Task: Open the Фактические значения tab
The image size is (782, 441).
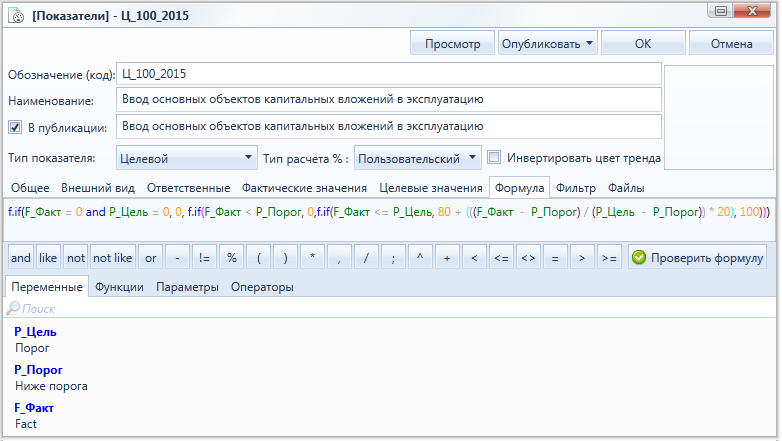Action: [304, 188]
